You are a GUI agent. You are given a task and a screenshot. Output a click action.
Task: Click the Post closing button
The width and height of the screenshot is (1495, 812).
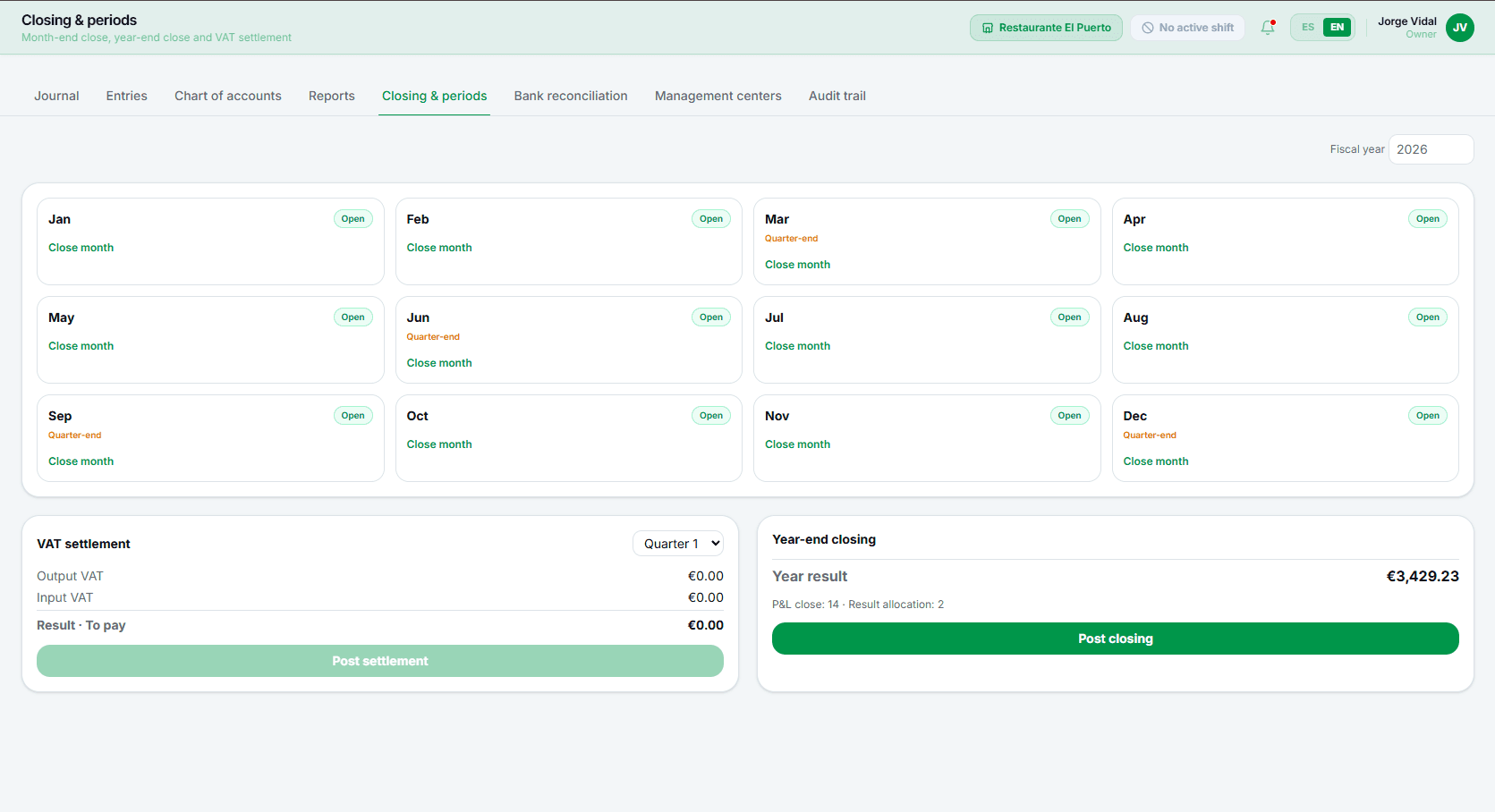pyautogui.click(x=1115, y=639)
